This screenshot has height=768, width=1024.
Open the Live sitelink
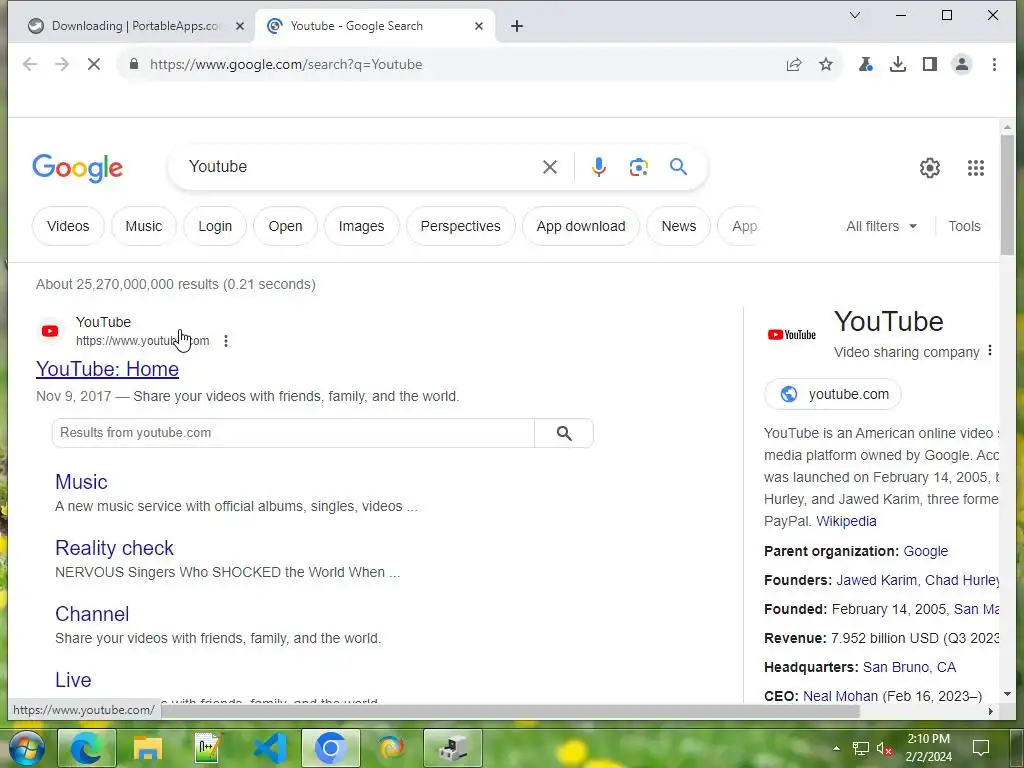73,680
